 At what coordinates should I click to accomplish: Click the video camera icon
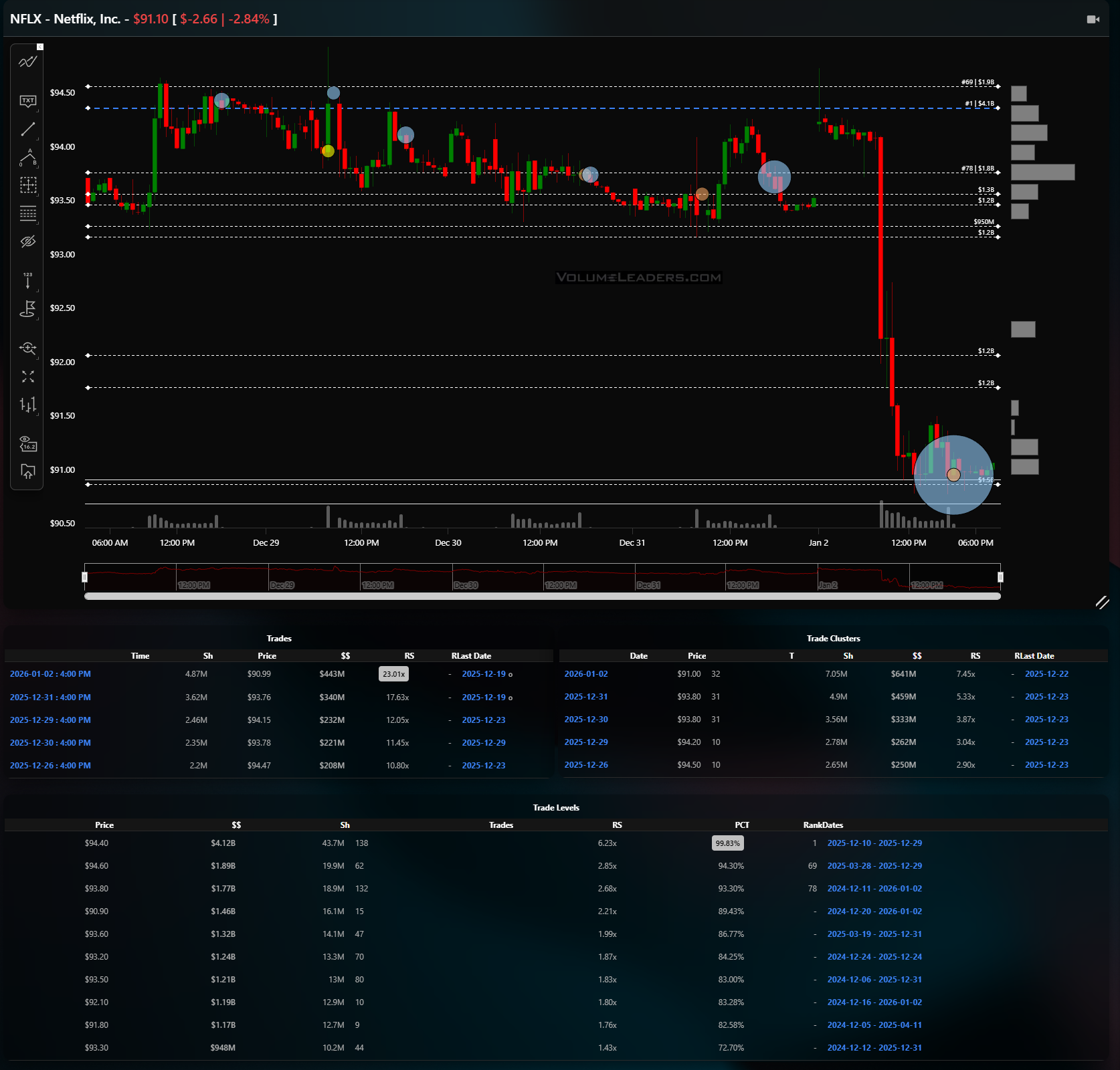1093,19
